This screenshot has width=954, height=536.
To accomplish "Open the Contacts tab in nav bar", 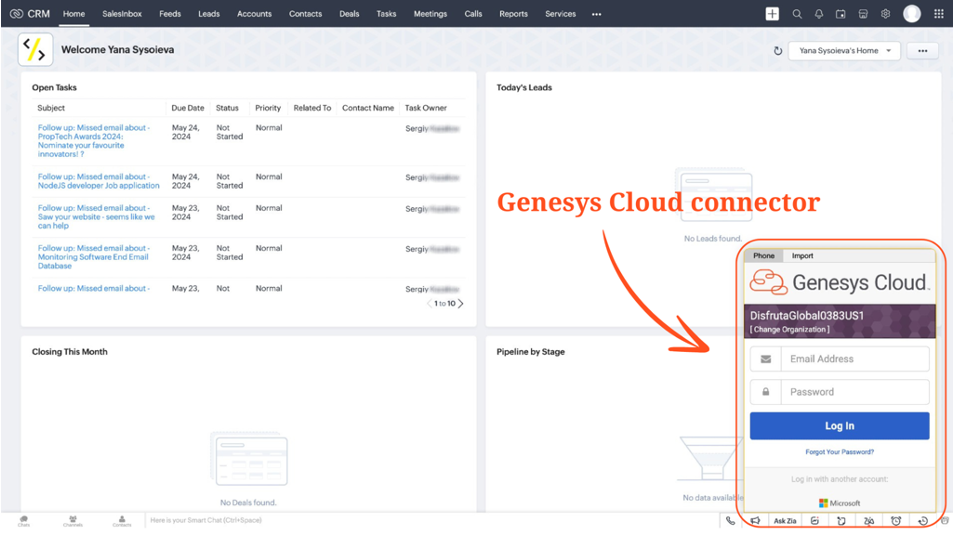I will 305,13.
